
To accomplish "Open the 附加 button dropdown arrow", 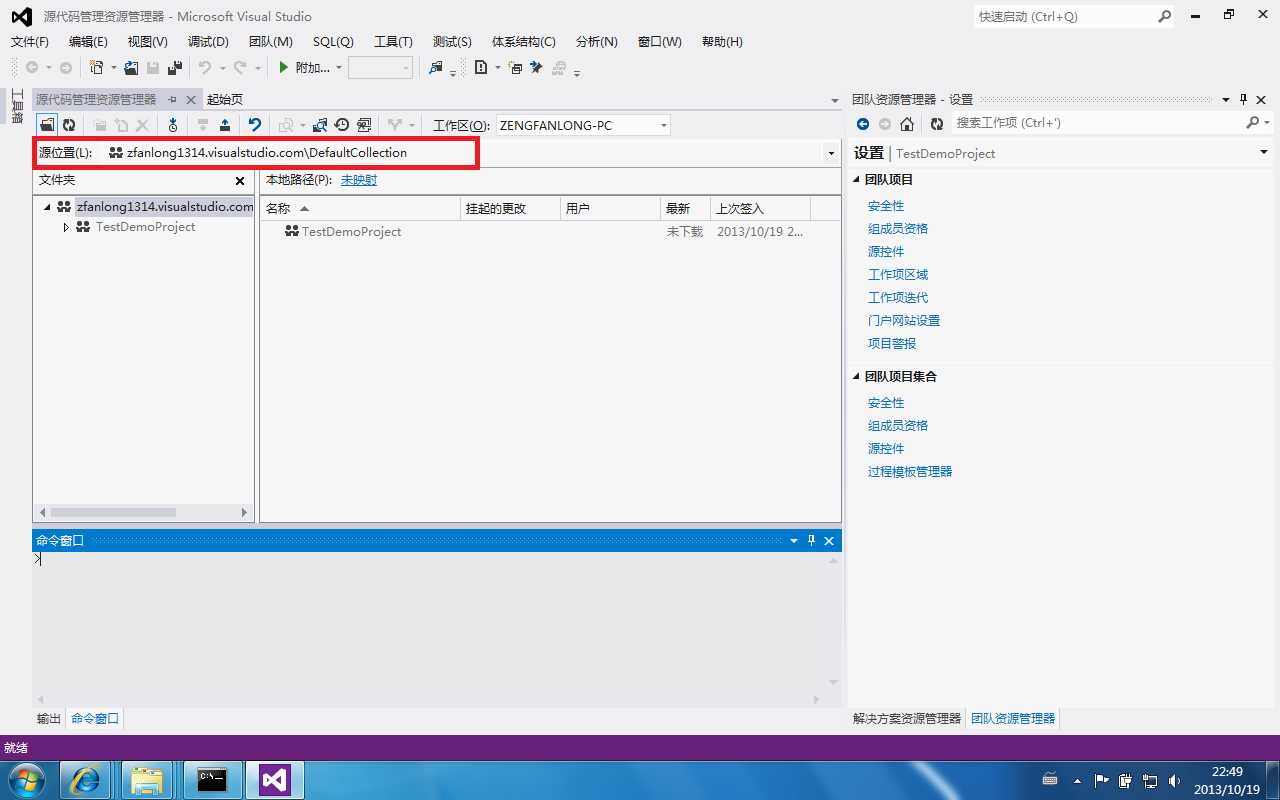I will (339, 68).
